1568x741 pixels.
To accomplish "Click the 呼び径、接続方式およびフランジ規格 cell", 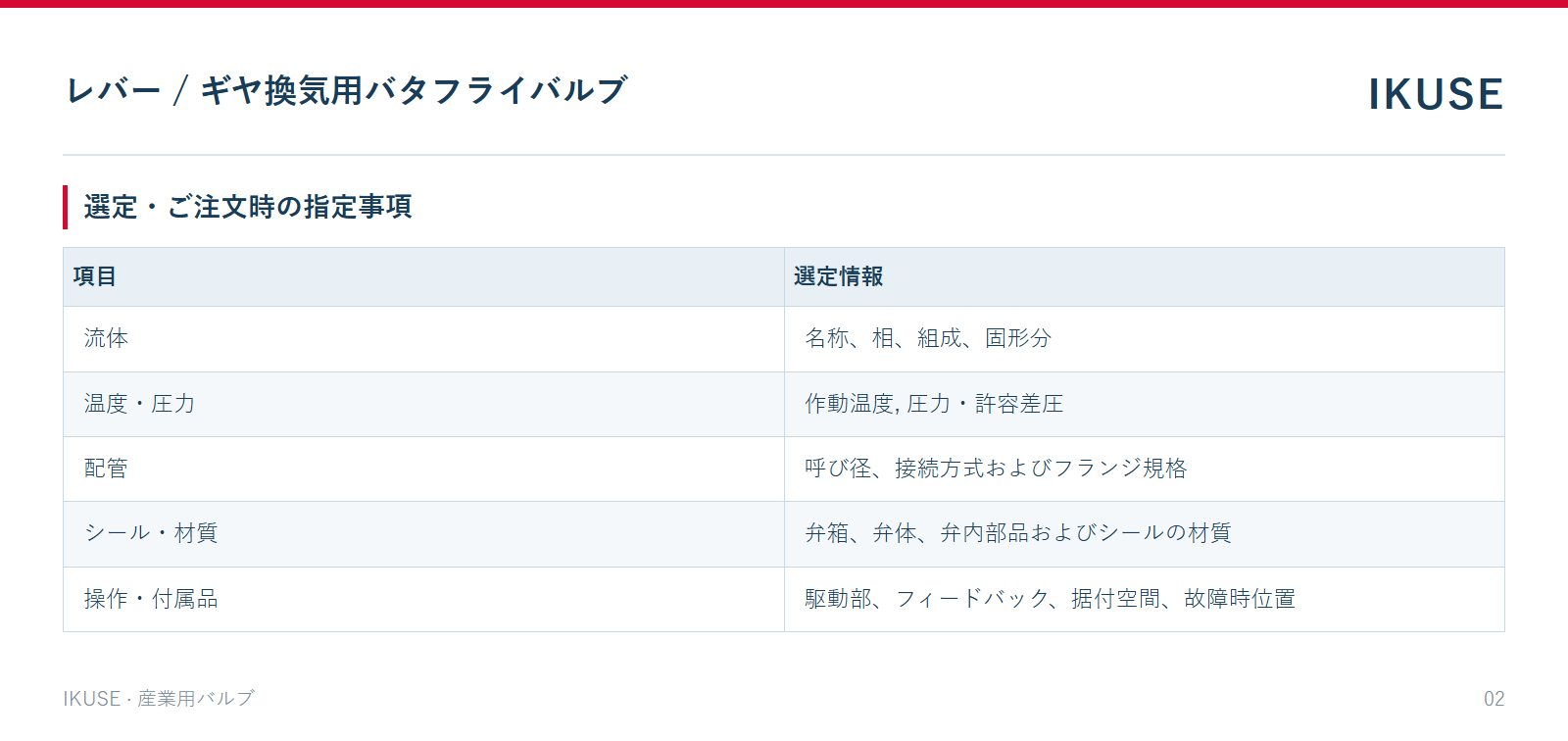I will 1145,469.
